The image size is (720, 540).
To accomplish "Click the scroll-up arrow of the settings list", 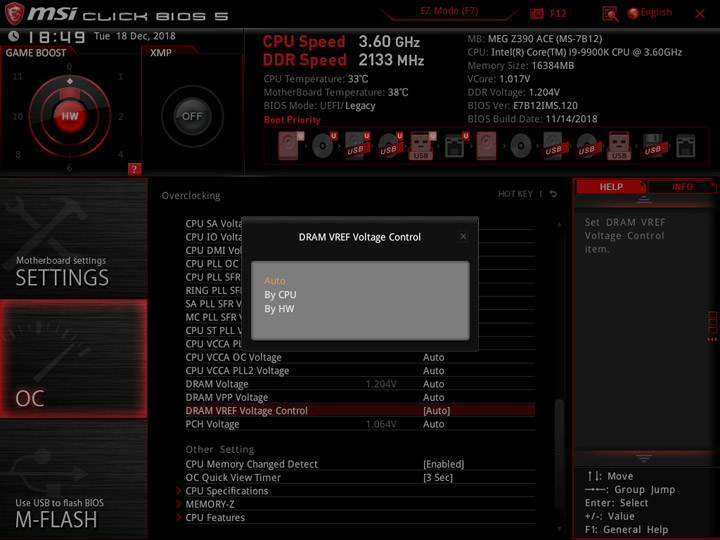I will coord(559,225).
